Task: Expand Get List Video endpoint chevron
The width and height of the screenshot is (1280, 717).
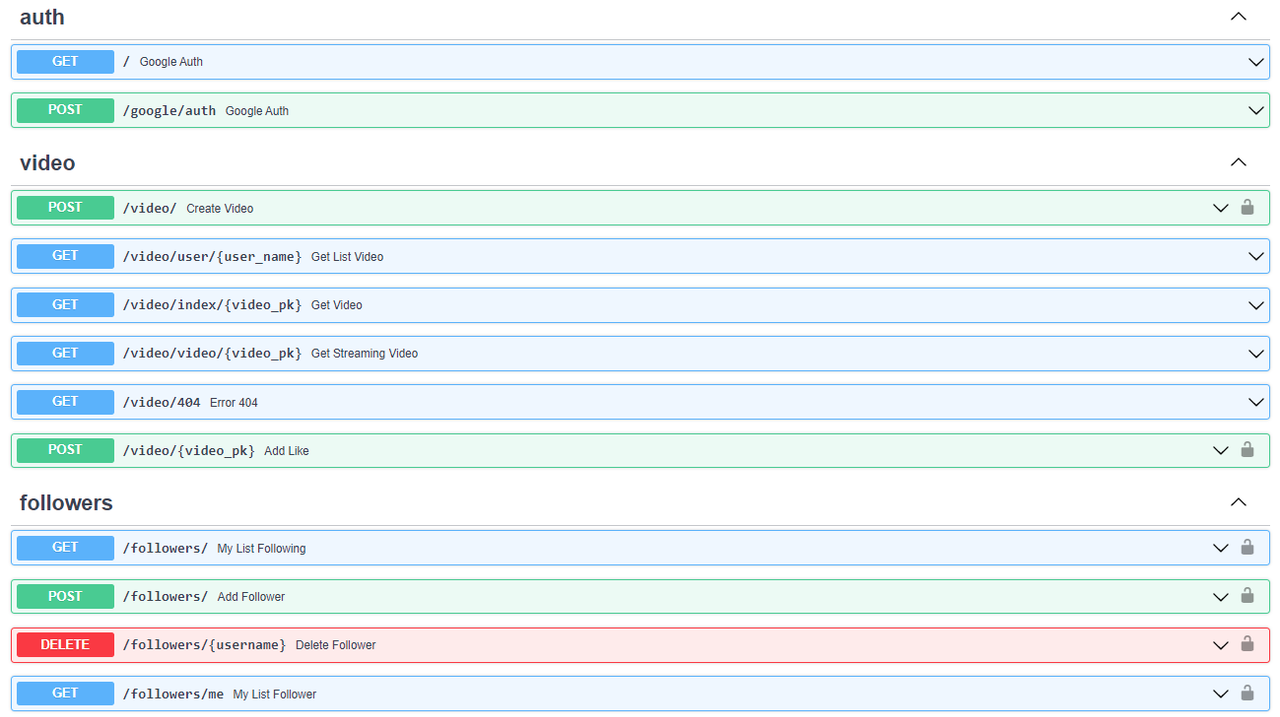Action: pos(1257,256)
